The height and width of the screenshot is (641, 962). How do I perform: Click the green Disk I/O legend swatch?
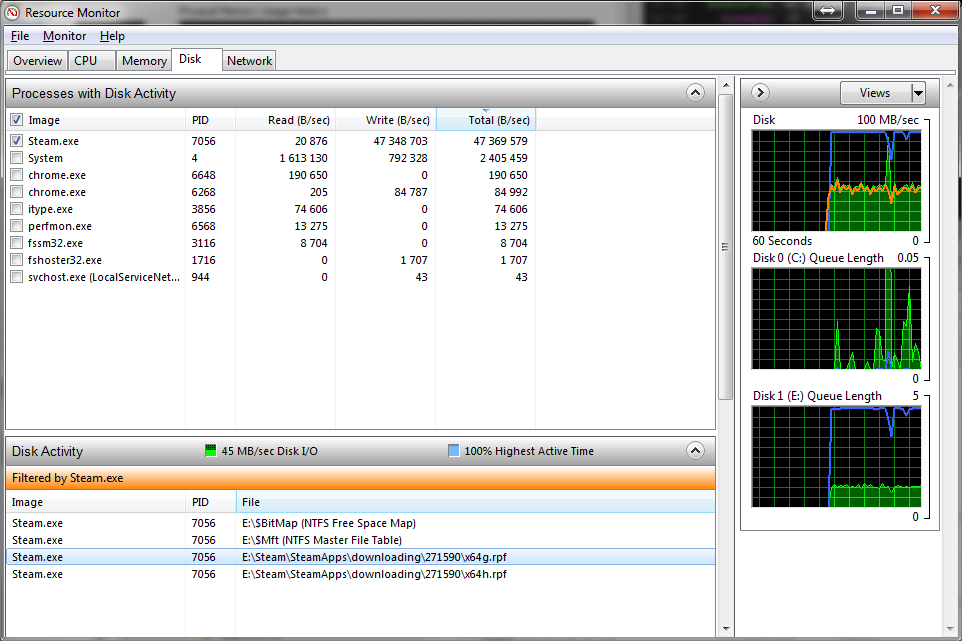(x=211, y=451)
